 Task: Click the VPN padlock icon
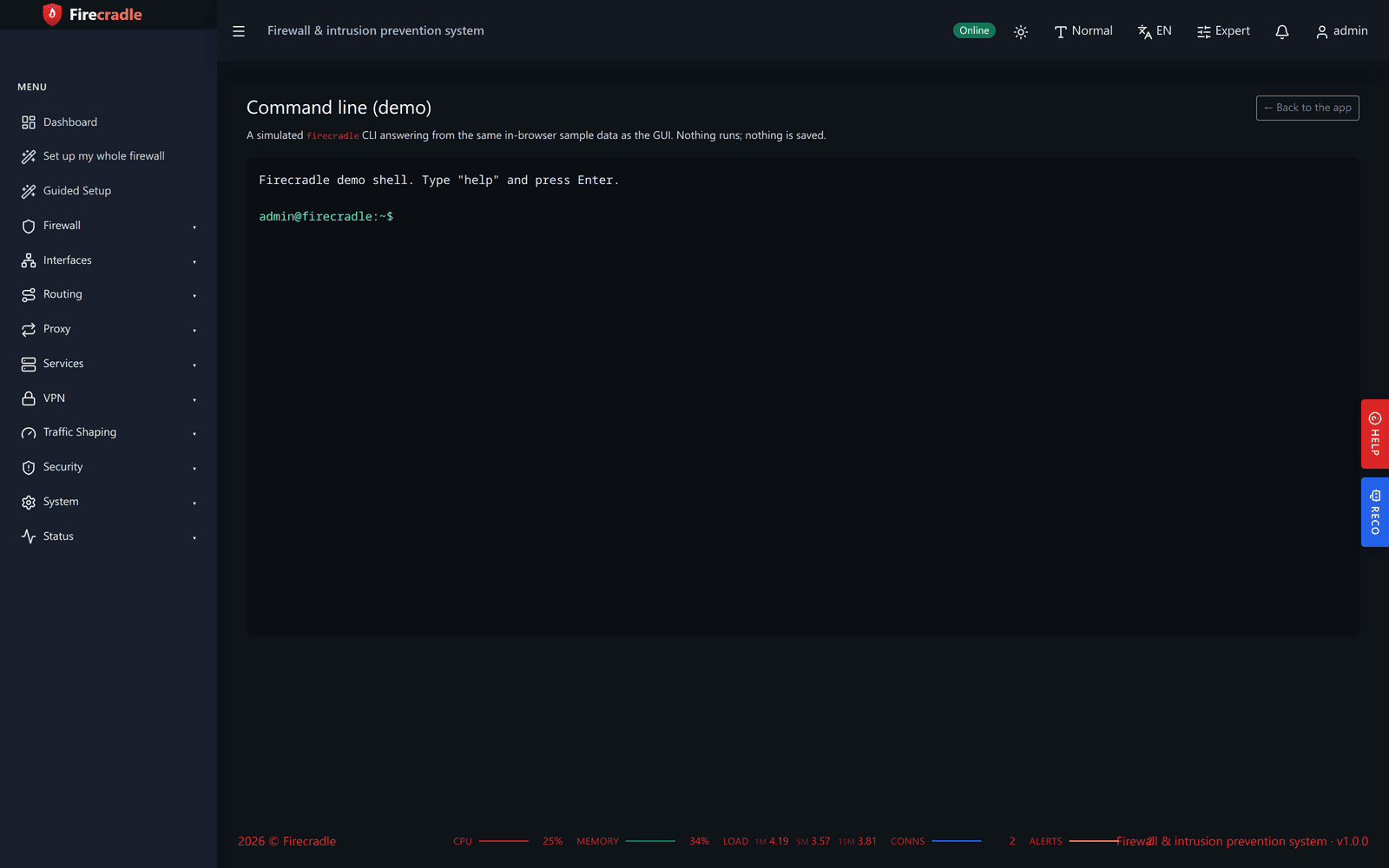29,398
